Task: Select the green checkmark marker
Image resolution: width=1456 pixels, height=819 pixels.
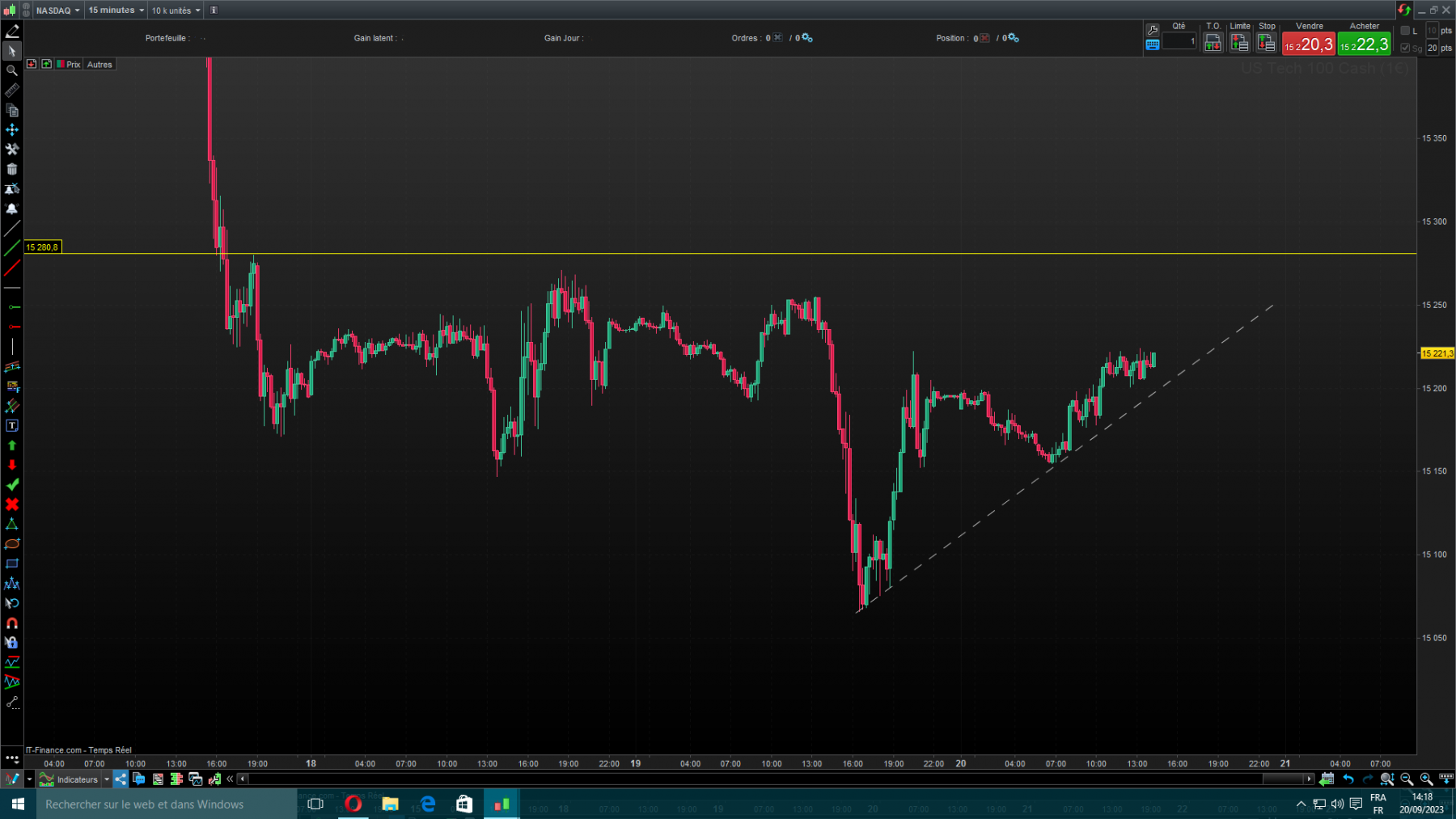Action: pyautogui.click(x=12, y=484)
